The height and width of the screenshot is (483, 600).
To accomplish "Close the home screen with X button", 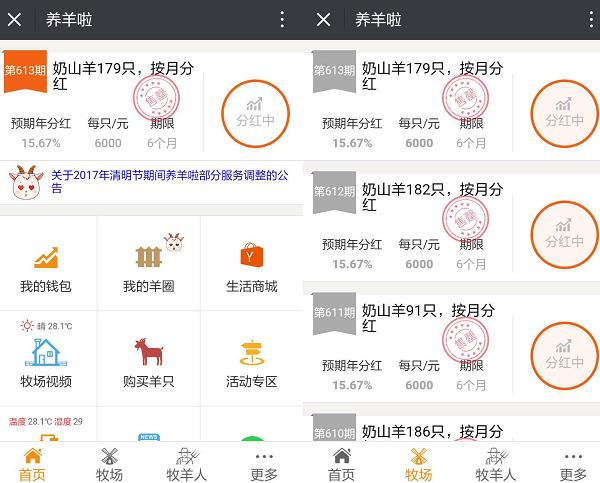I will [17, 20].
